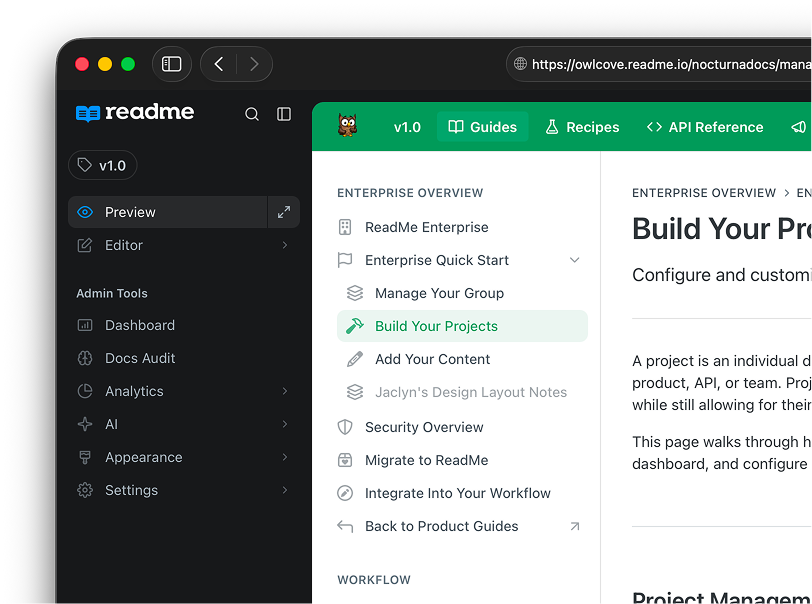Click the Preview eye icon

[84, 212]
